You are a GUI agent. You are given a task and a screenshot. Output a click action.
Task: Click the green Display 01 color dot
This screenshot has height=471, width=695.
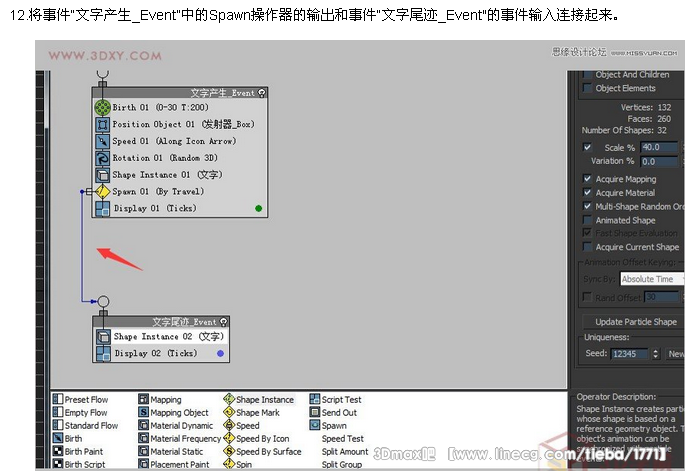click(258, 208)
